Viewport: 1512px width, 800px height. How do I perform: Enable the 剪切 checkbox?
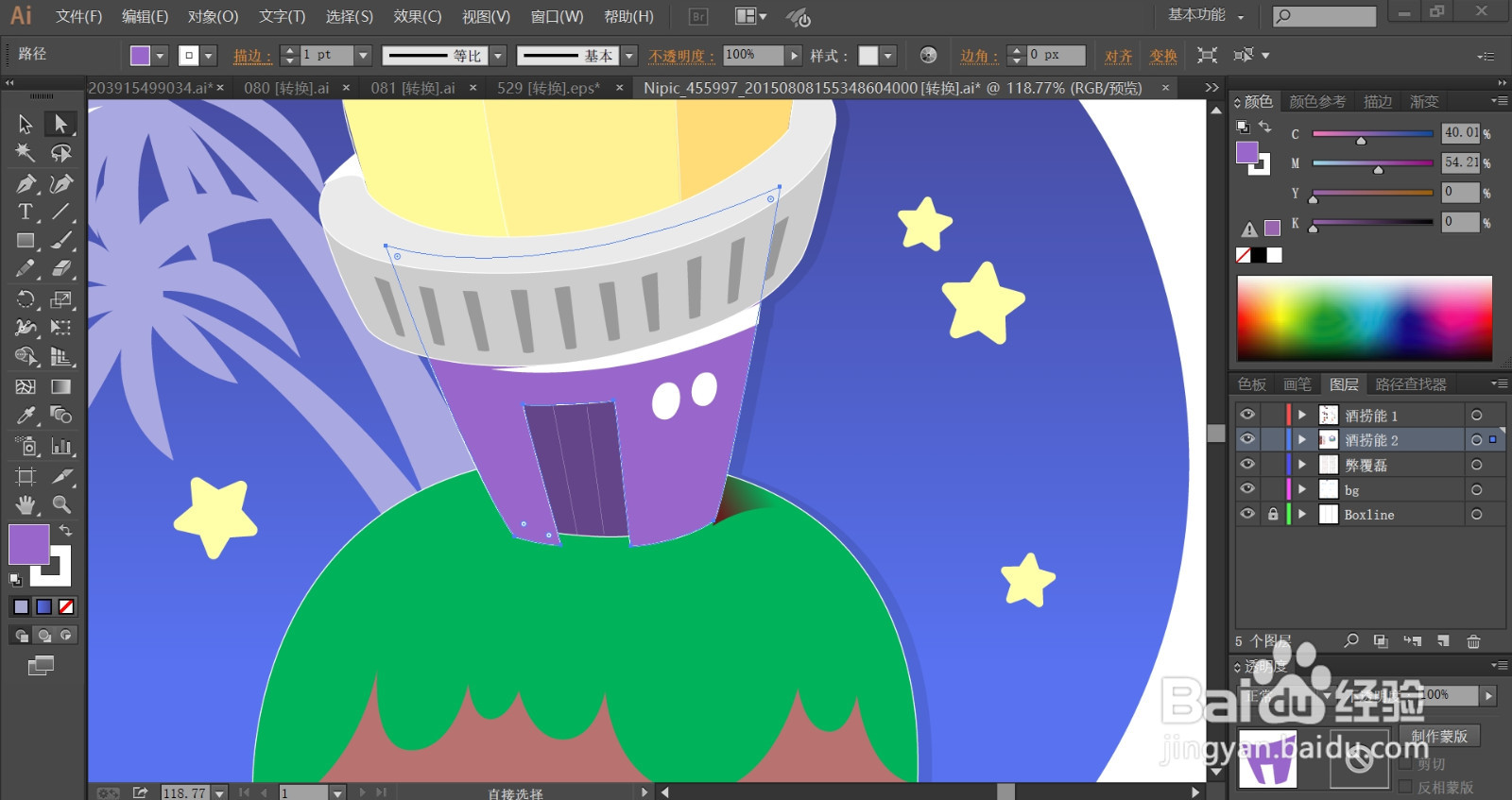point(1405,764)
